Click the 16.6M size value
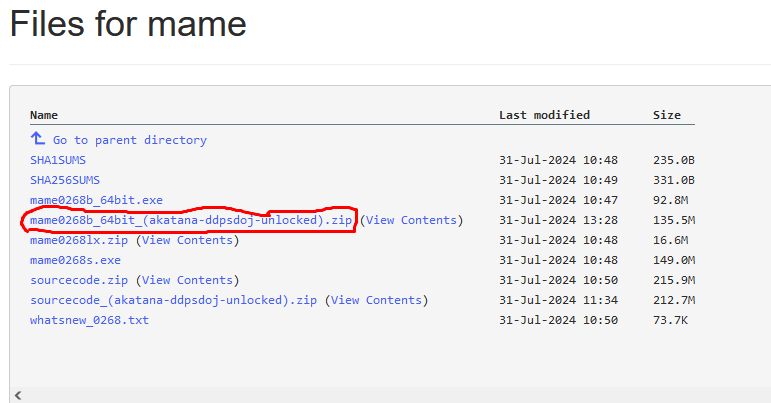The height and width of the screenshot is (403, 771). click(x=670, y=240)
